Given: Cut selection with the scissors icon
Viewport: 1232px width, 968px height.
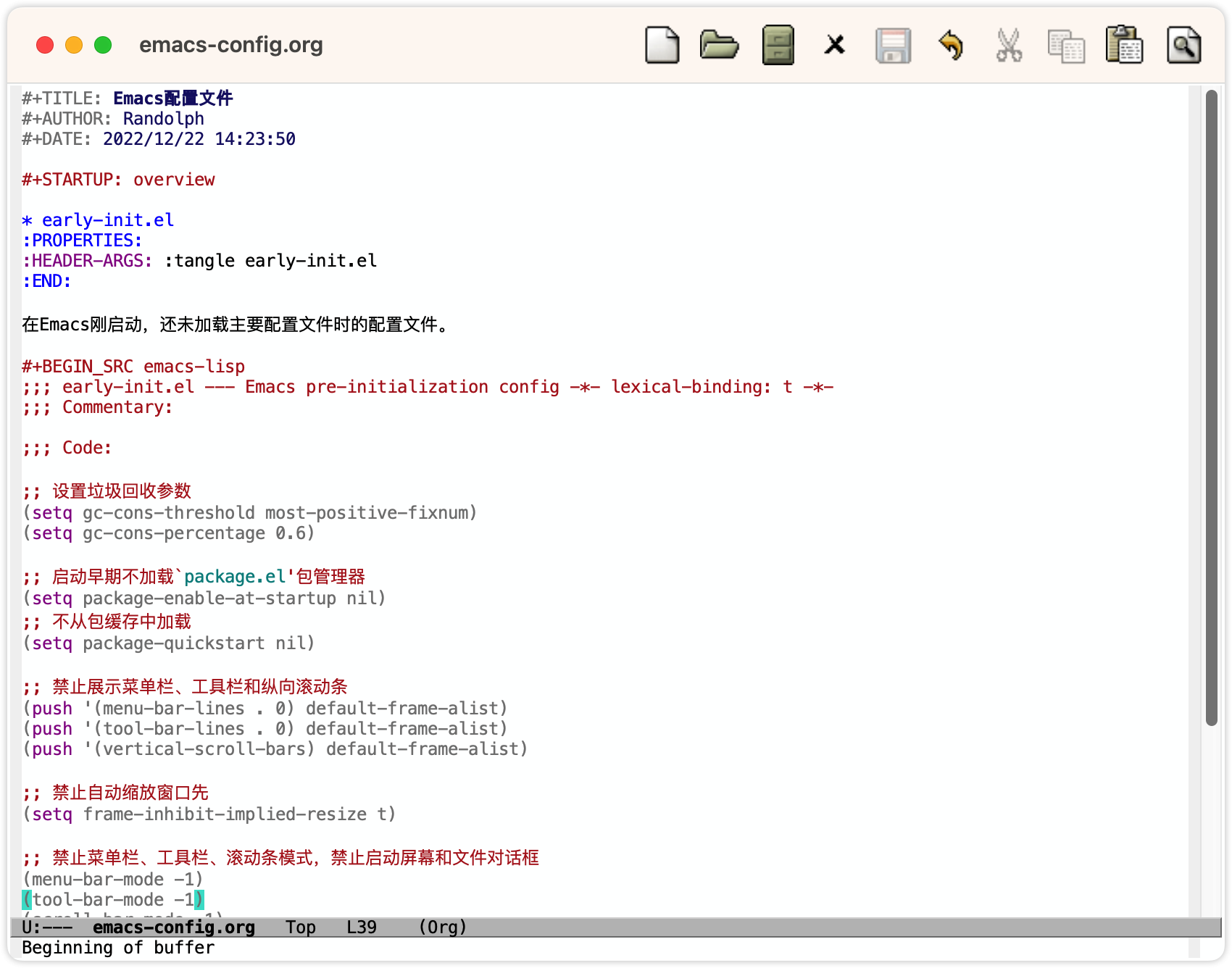Looking at the screenshot, I should tap(1009, 45).
